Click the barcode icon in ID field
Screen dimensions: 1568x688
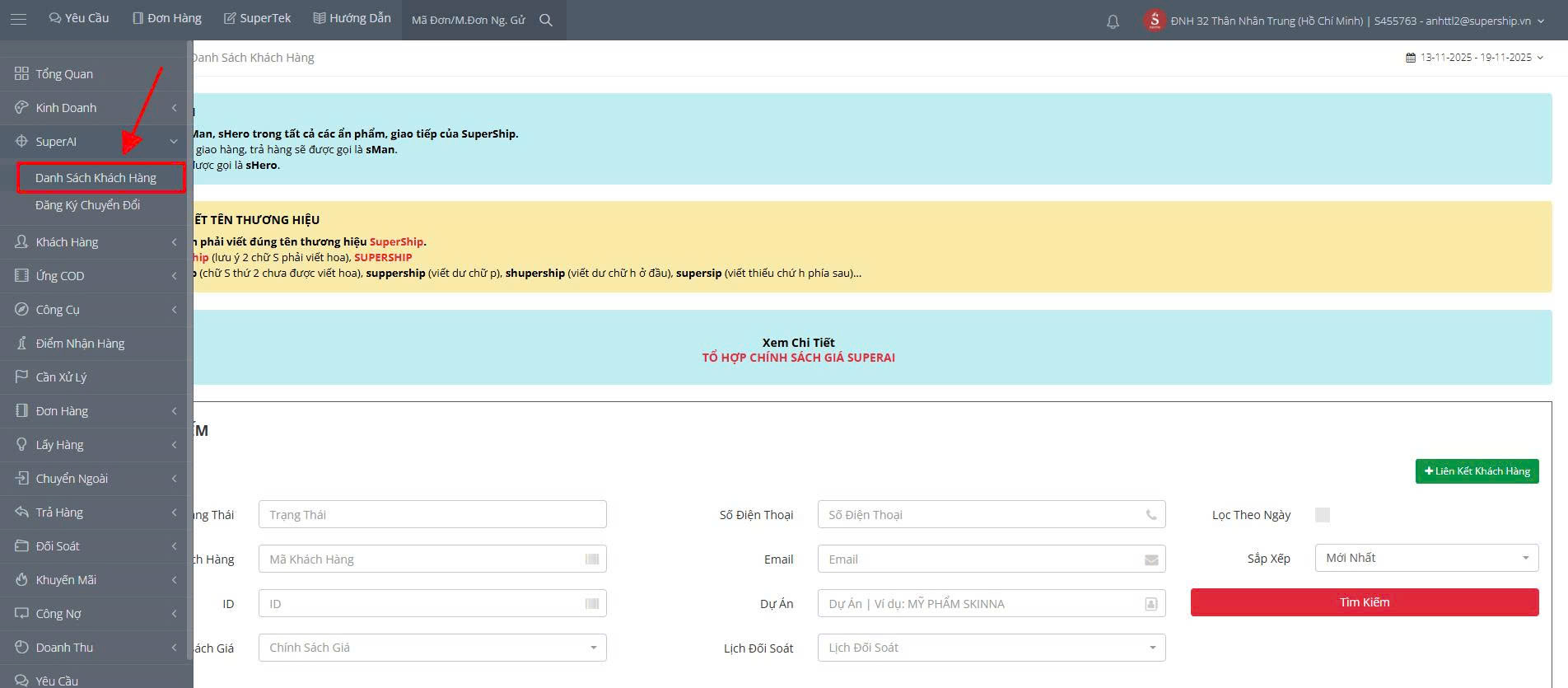(x=592, y=604)
